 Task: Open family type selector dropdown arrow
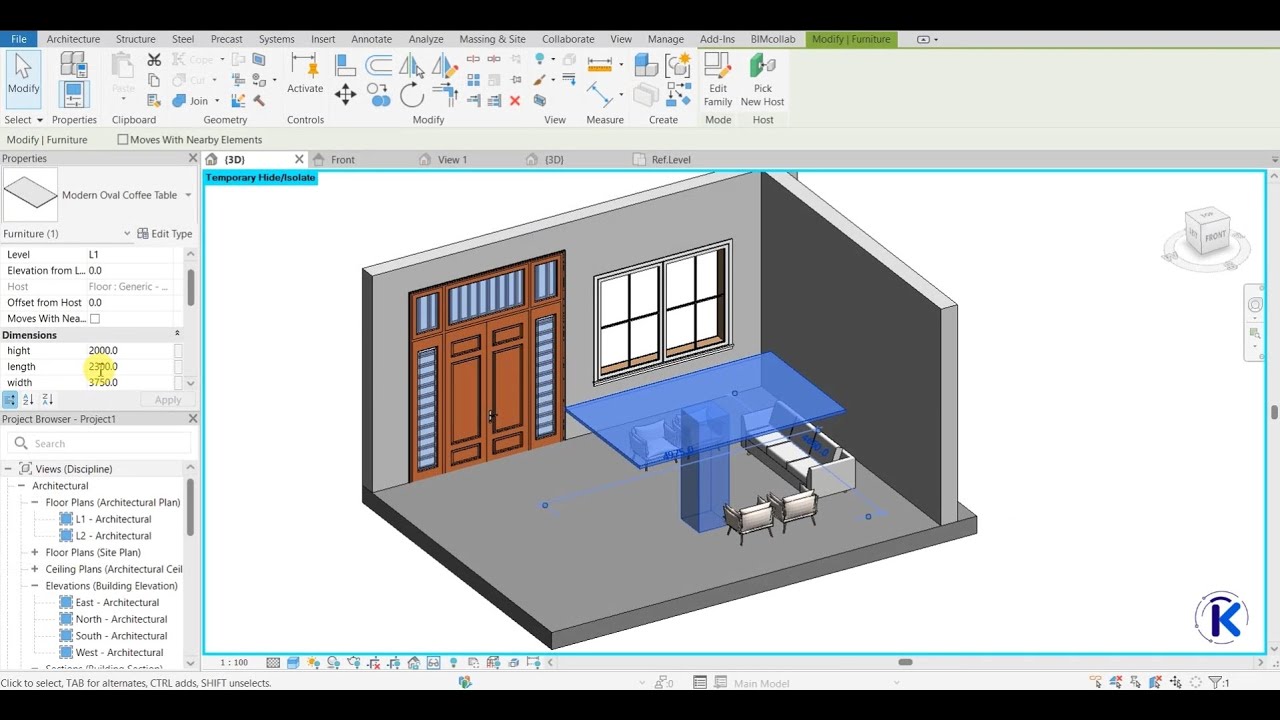click(188, 195)
